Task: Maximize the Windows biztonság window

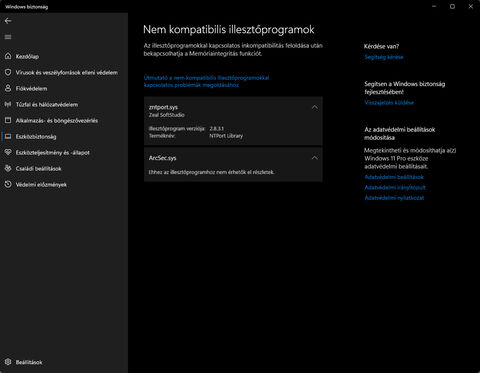Action: coord(452,6)
